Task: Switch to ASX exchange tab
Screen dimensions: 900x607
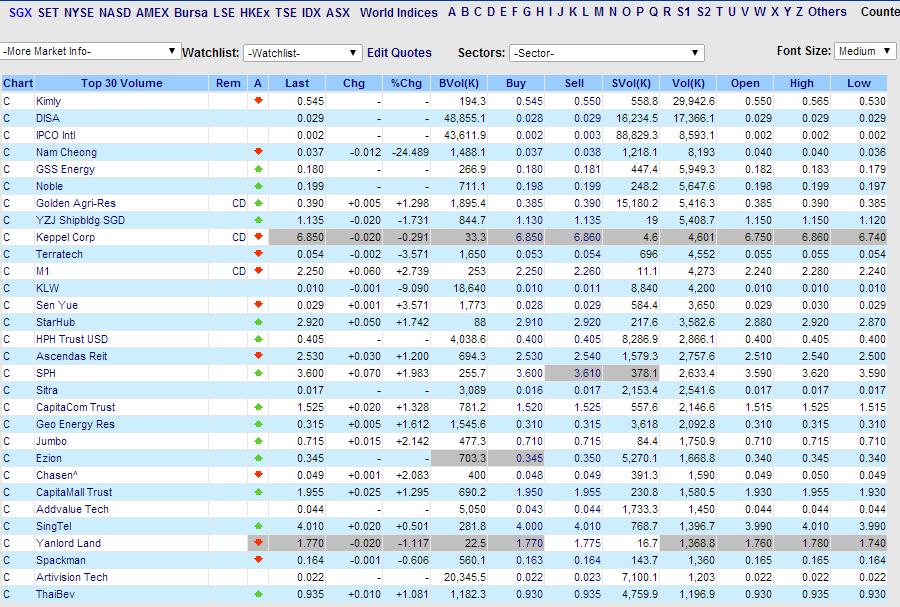Action: (338, 12)
